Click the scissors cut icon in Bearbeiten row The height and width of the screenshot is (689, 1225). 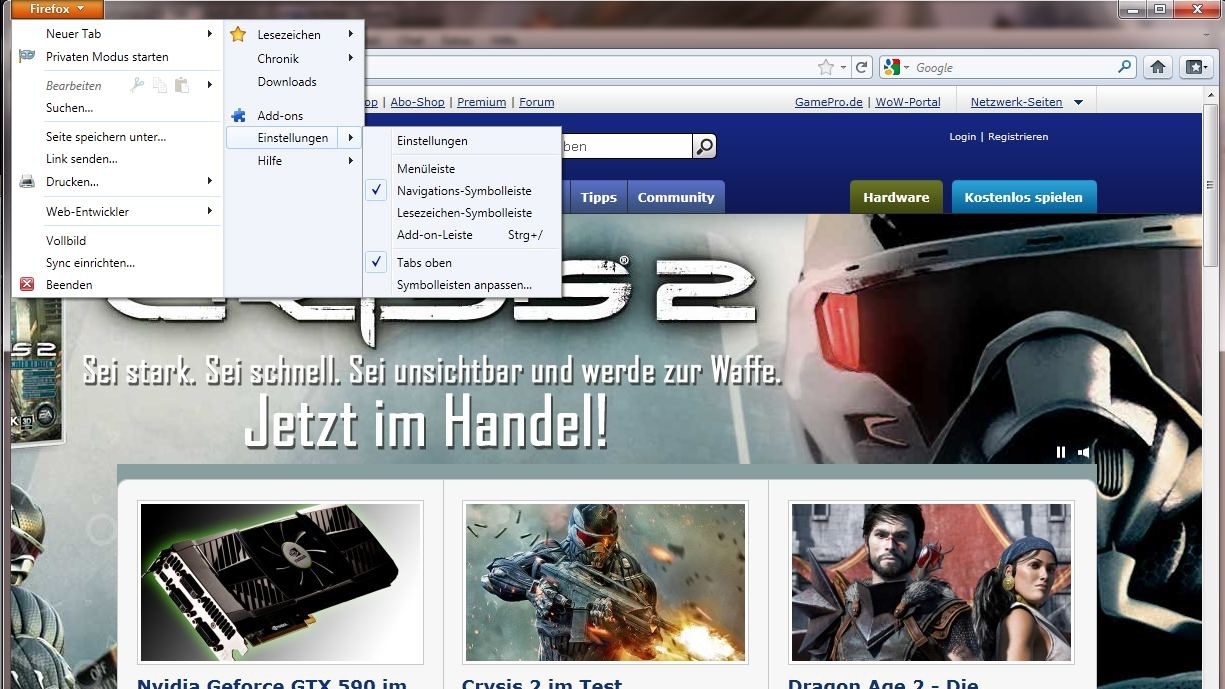click(x=138, y=85)
